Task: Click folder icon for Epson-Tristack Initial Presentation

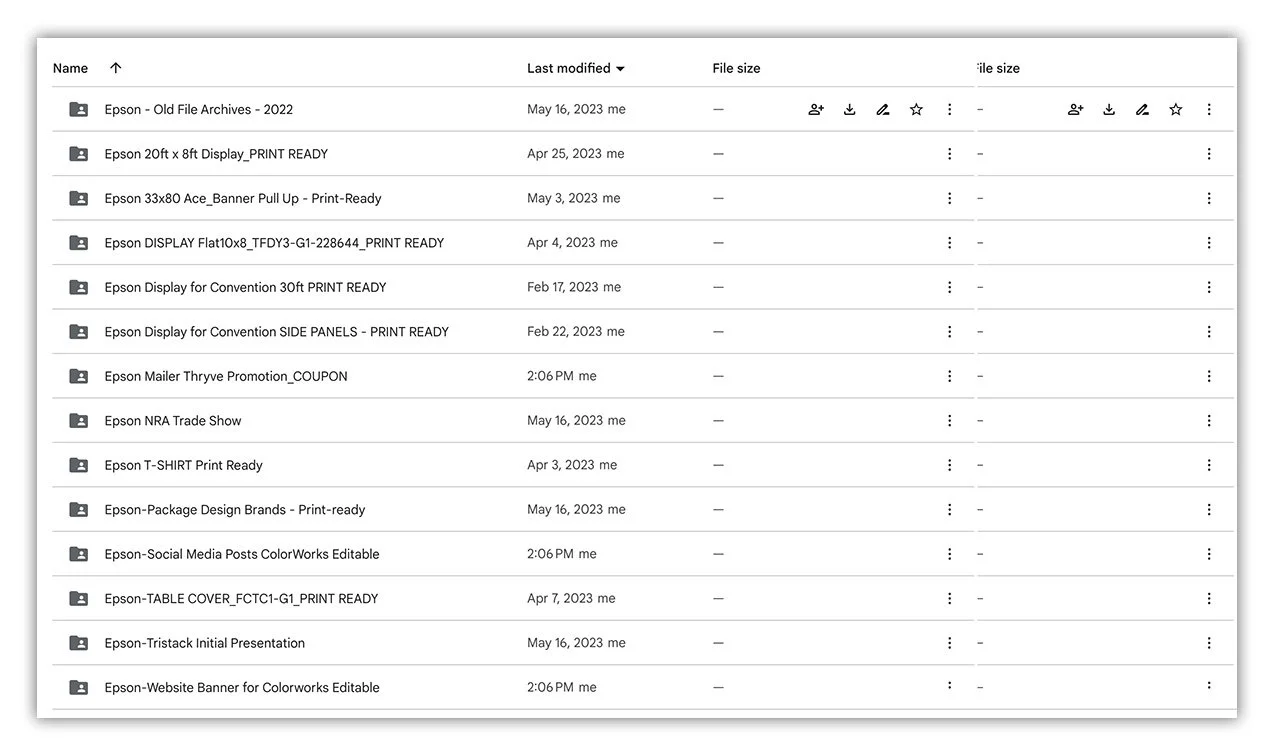Action: [x=78, y=643]
